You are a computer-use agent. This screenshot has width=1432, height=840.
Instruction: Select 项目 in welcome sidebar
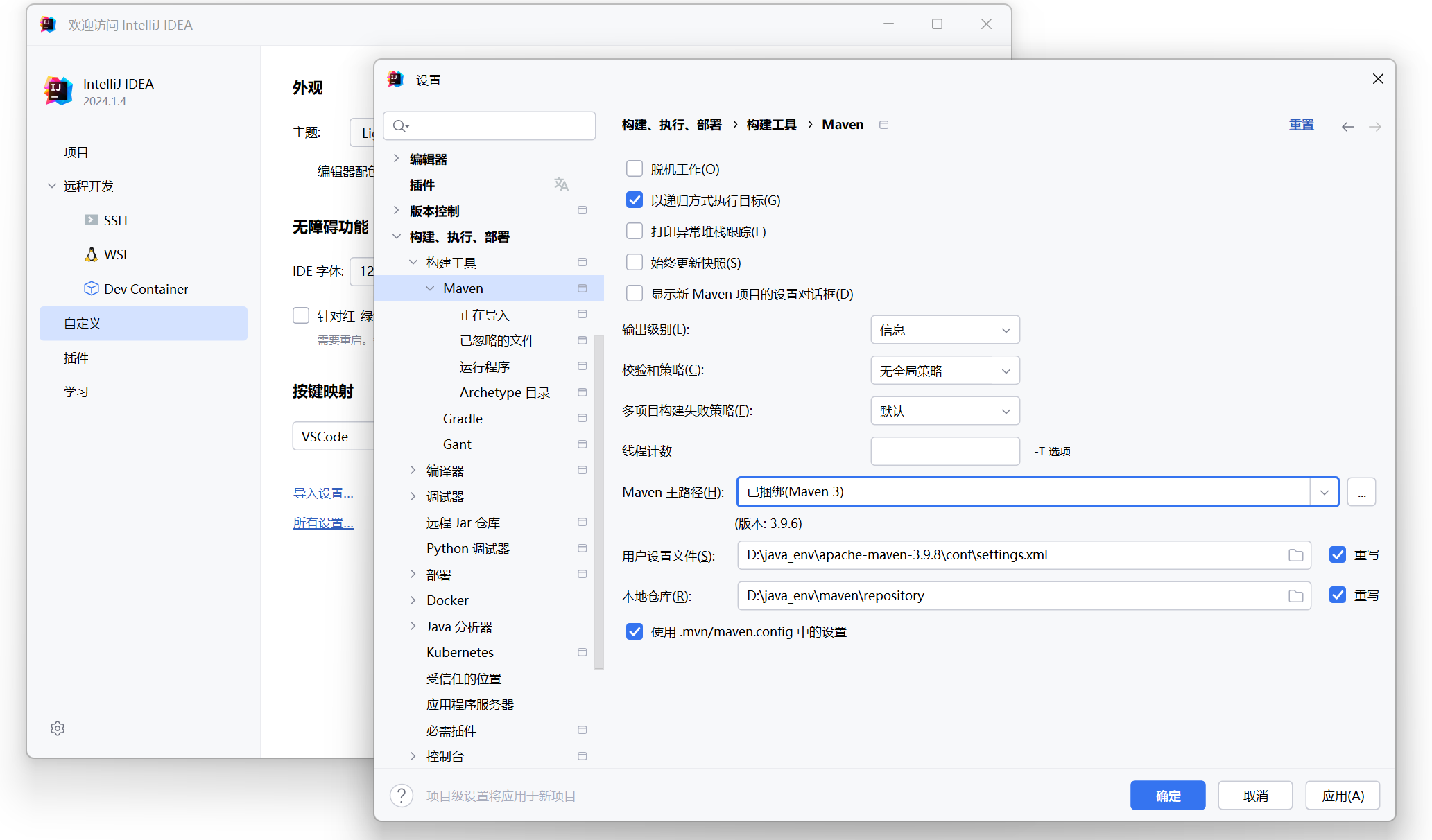(x=144, y=152)
